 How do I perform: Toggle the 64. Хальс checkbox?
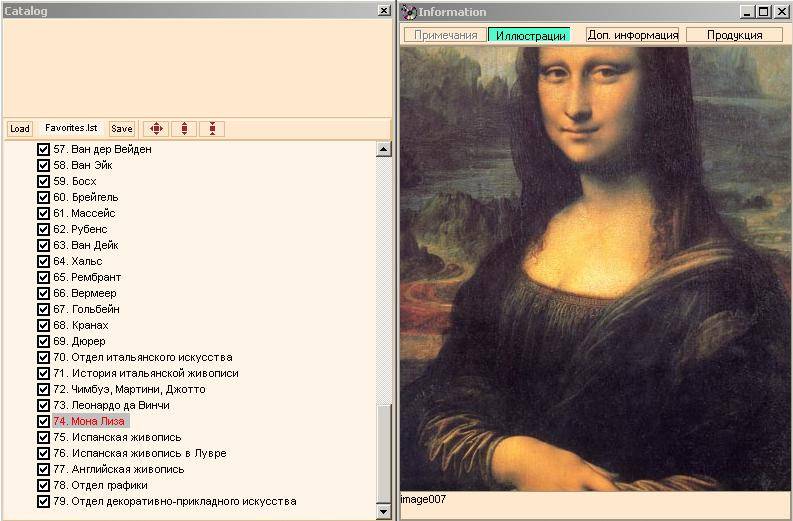coord(43,262)
